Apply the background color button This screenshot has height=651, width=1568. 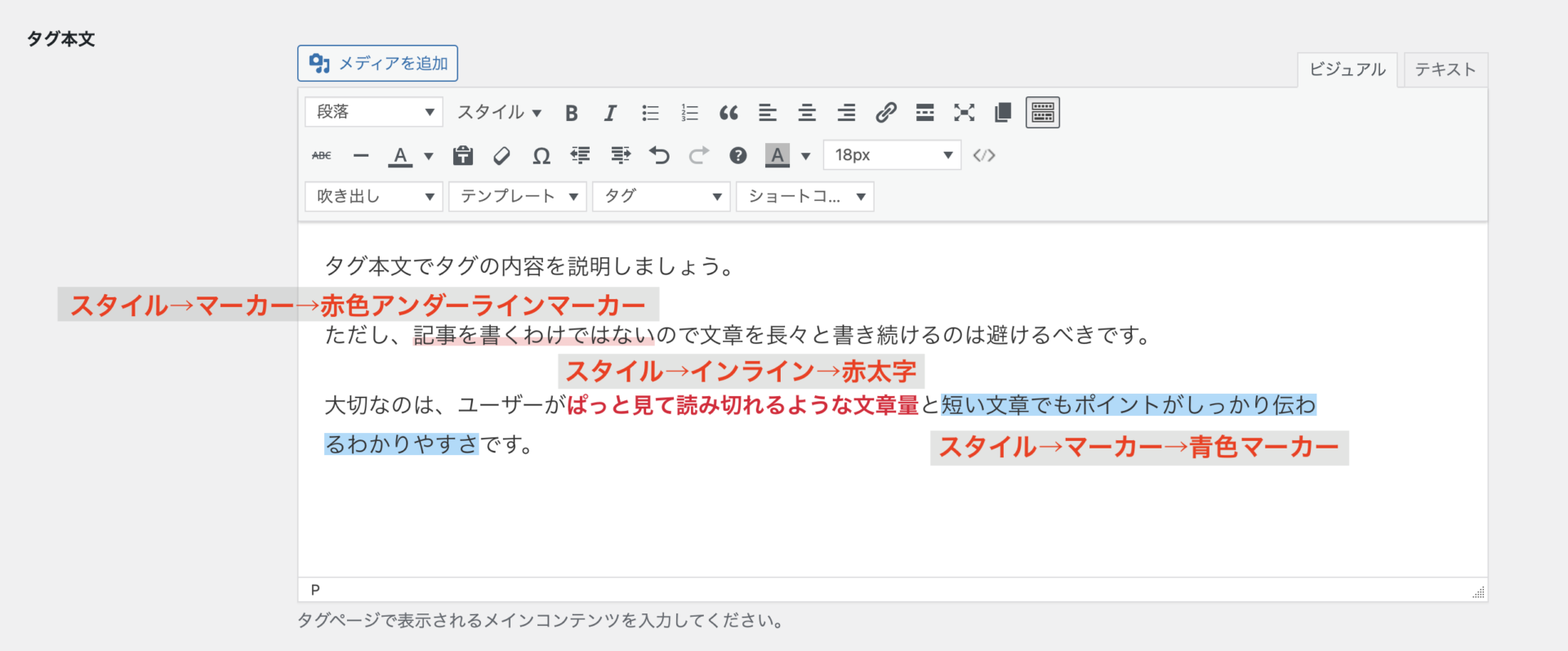pyautogui.click(x=777, y=155)
